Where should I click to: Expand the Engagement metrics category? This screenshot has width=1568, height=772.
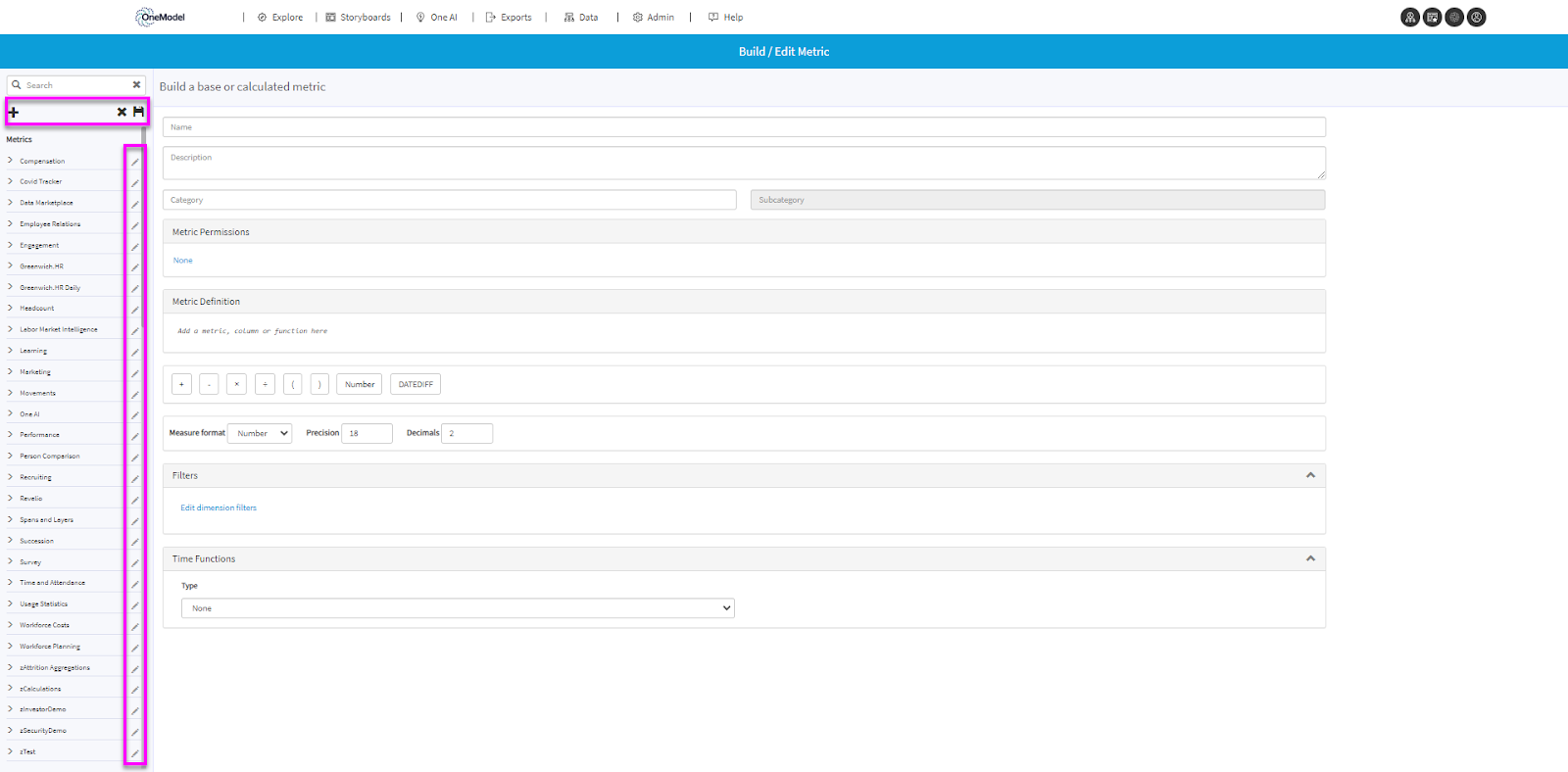[x=11, y=245]
